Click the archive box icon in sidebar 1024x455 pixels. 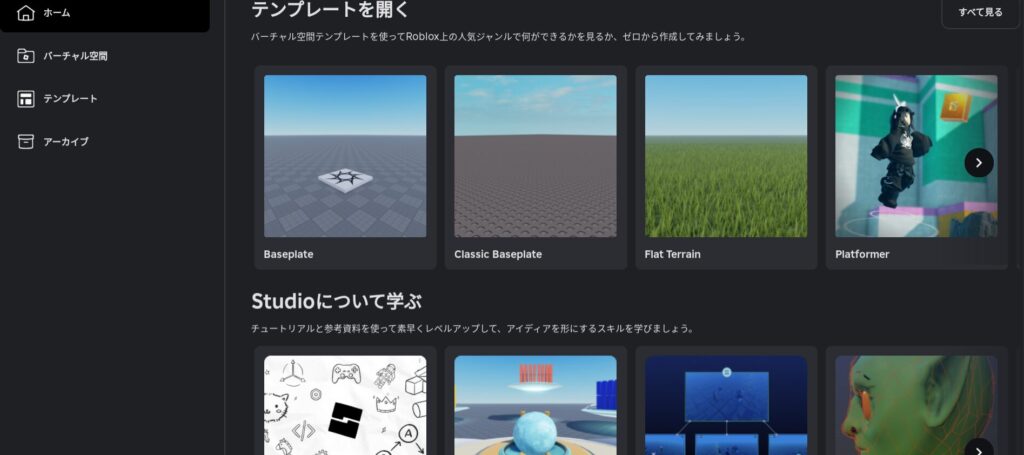tap(25, 142)
